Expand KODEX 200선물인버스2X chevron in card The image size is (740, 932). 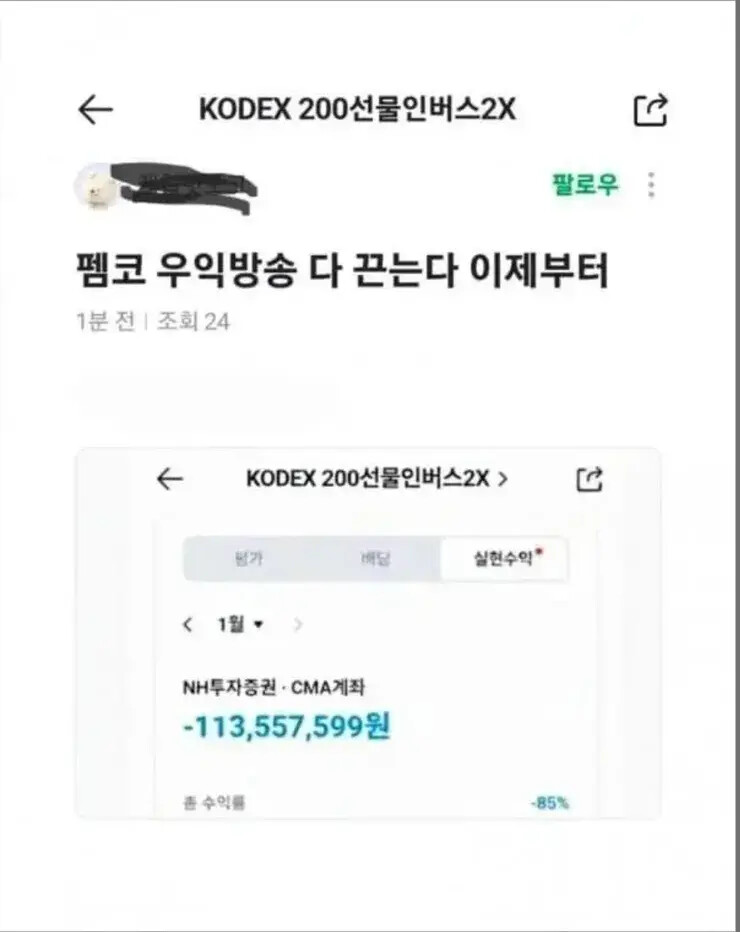[503, 478]
